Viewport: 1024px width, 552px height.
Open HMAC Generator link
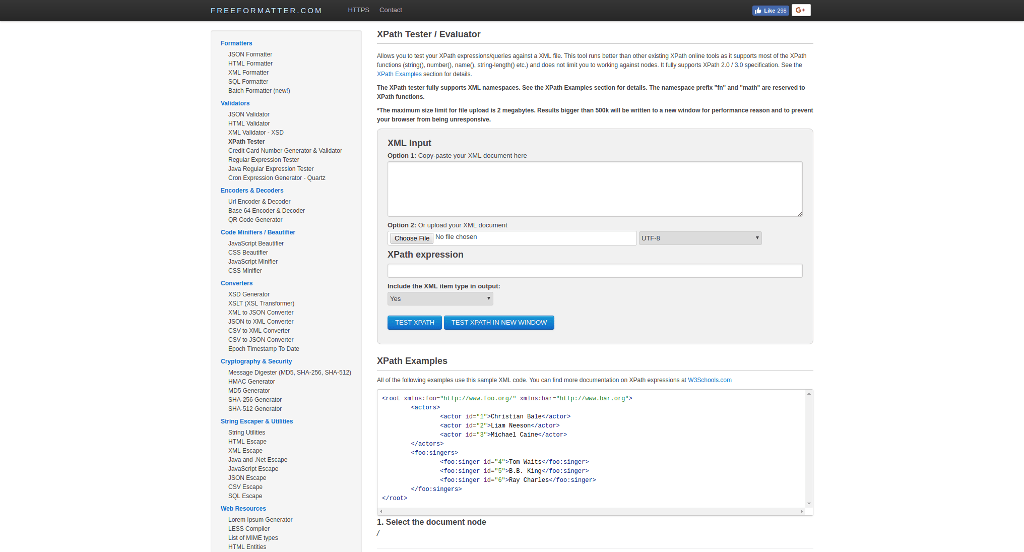251,382
